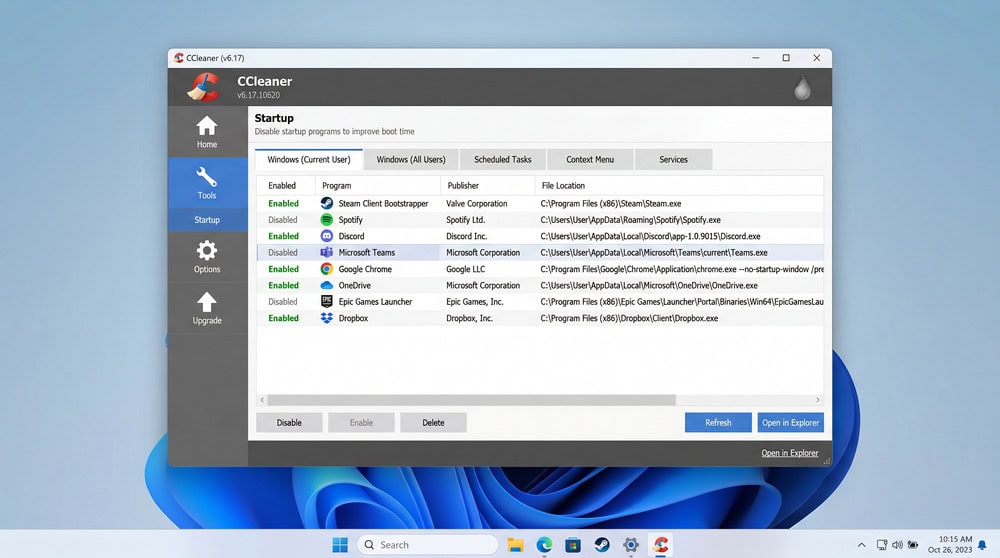The image size is (1000, 558).
Task: Open the volume control in system tray
Action: tap(897, 545)
